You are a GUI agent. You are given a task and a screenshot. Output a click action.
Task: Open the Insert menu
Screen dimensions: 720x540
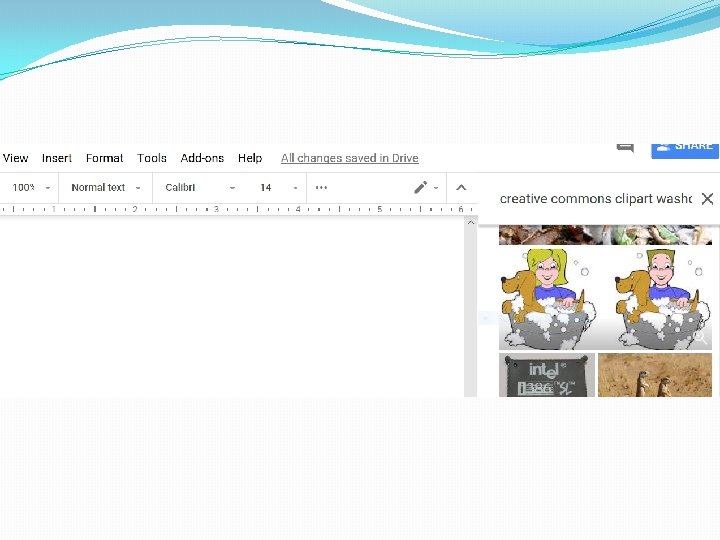57,158
